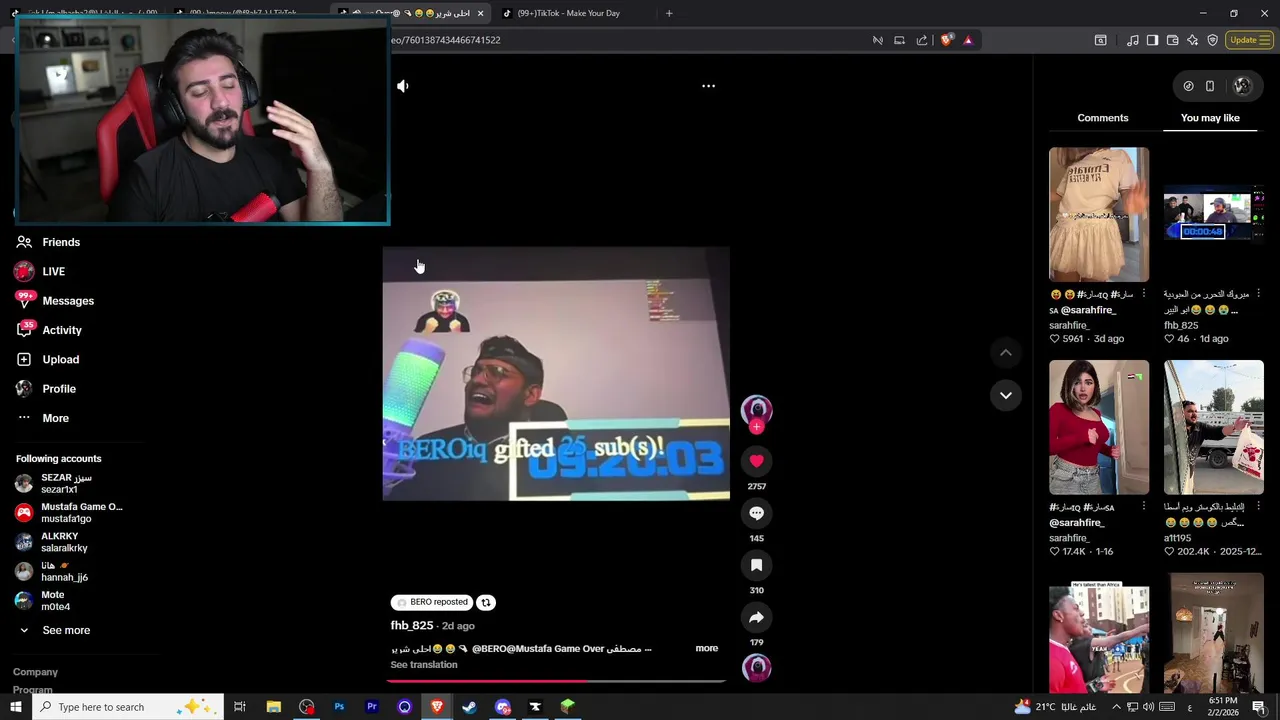Open LIVE in the sidebar

53,271
